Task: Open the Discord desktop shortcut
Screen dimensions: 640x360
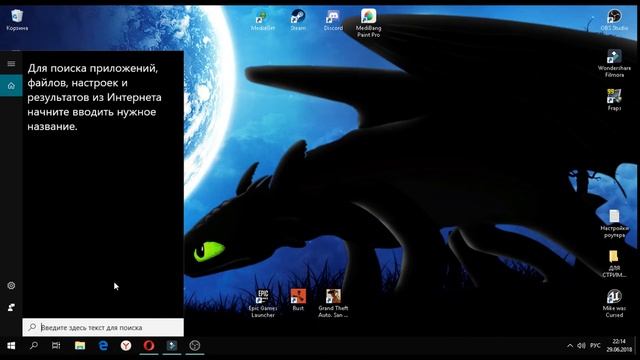Action: [333, 20]
